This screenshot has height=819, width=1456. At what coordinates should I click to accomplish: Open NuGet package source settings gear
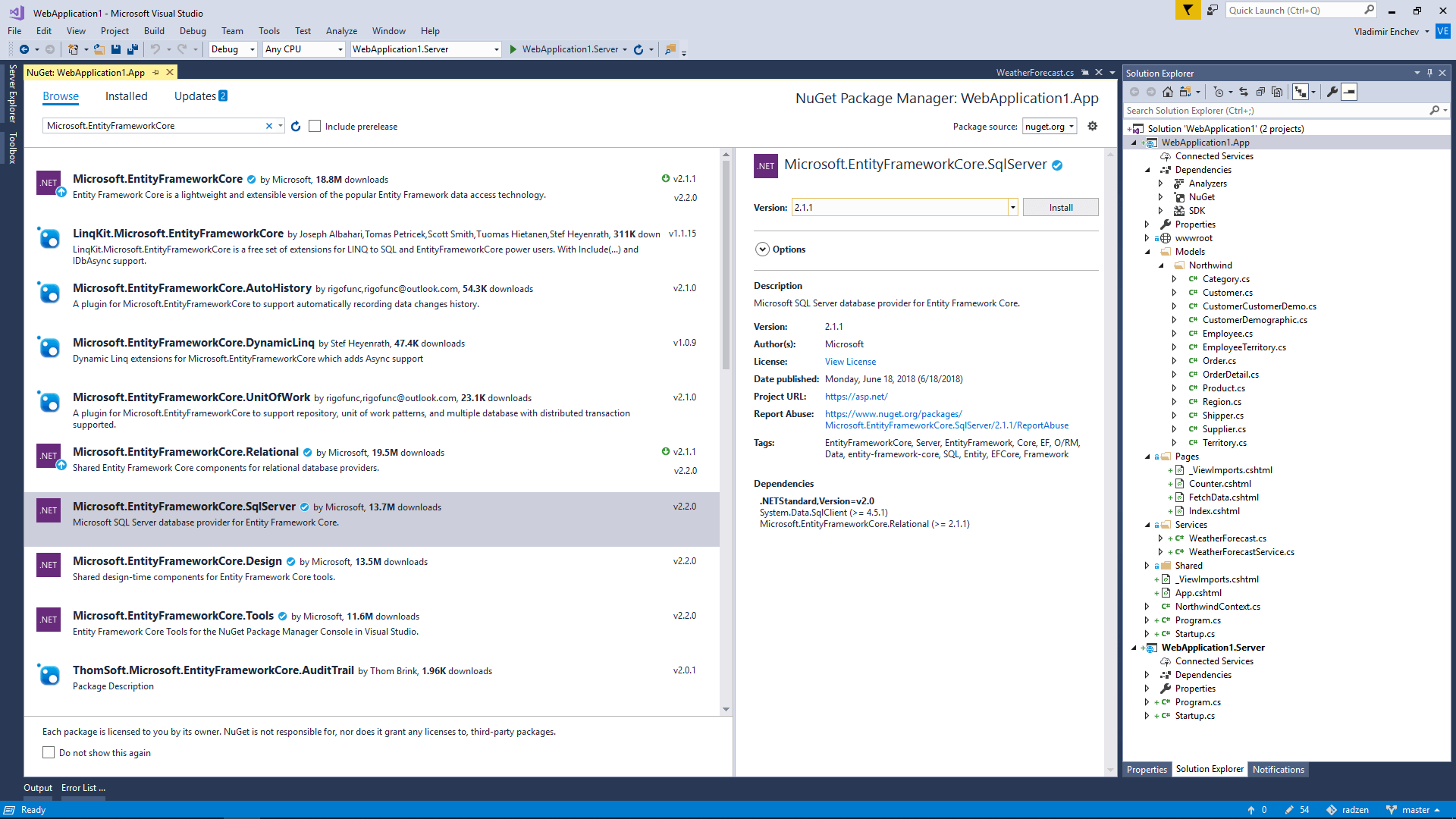1093,126
